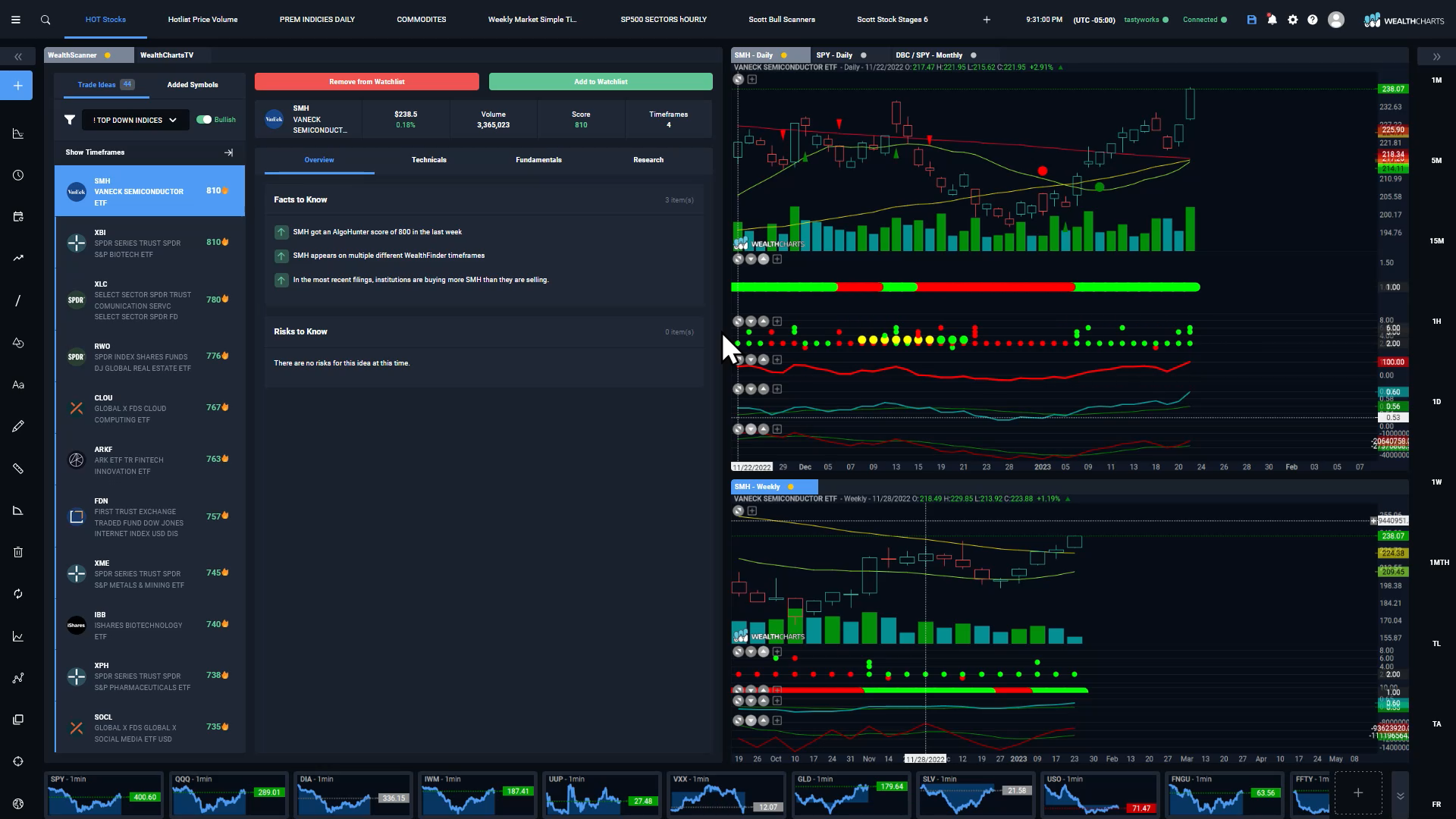Open the SPY 1min mini chart
This screenshot has height=819, width=1456.
pyautogui.click(x=105, y=793)
